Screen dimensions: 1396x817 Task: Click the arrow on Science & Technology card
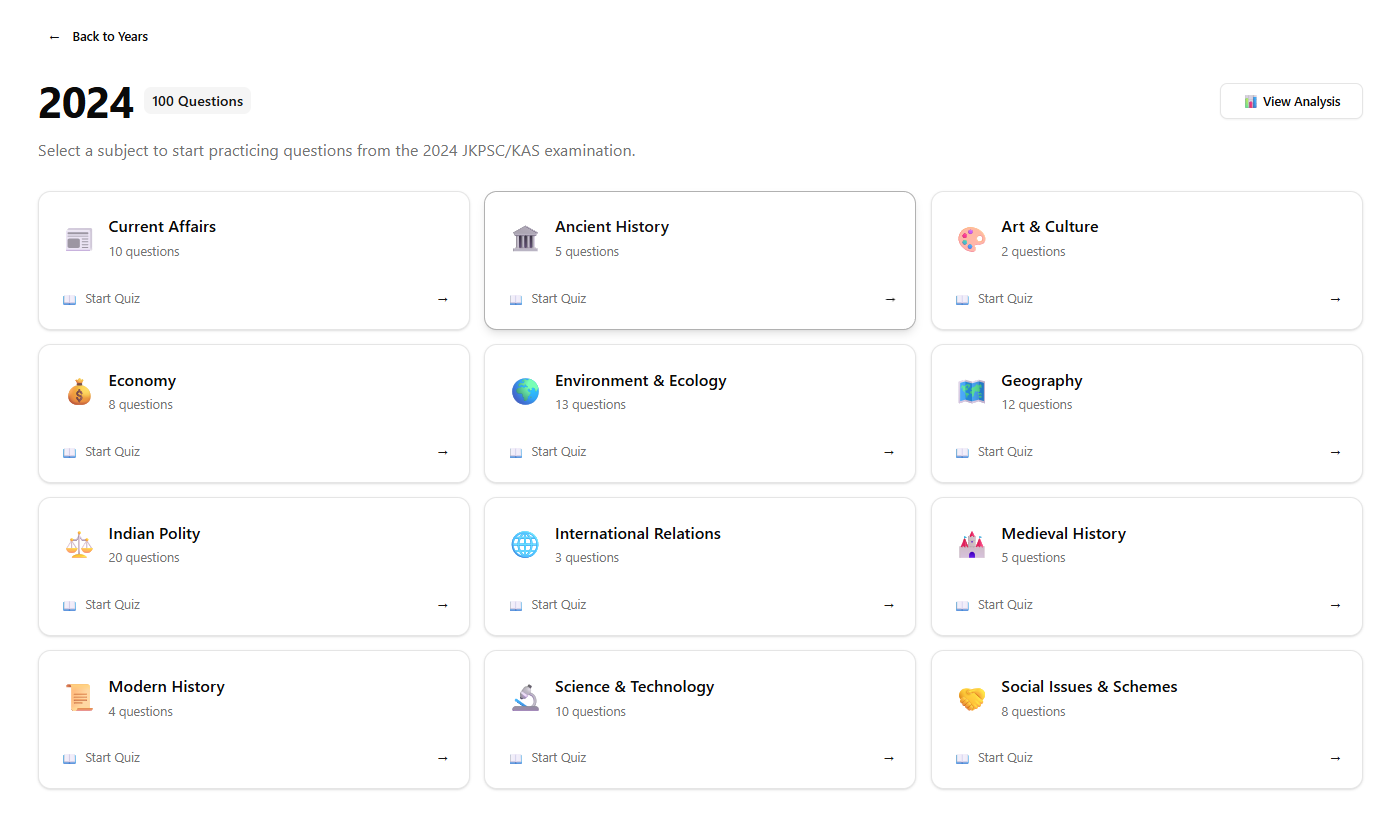889,758
